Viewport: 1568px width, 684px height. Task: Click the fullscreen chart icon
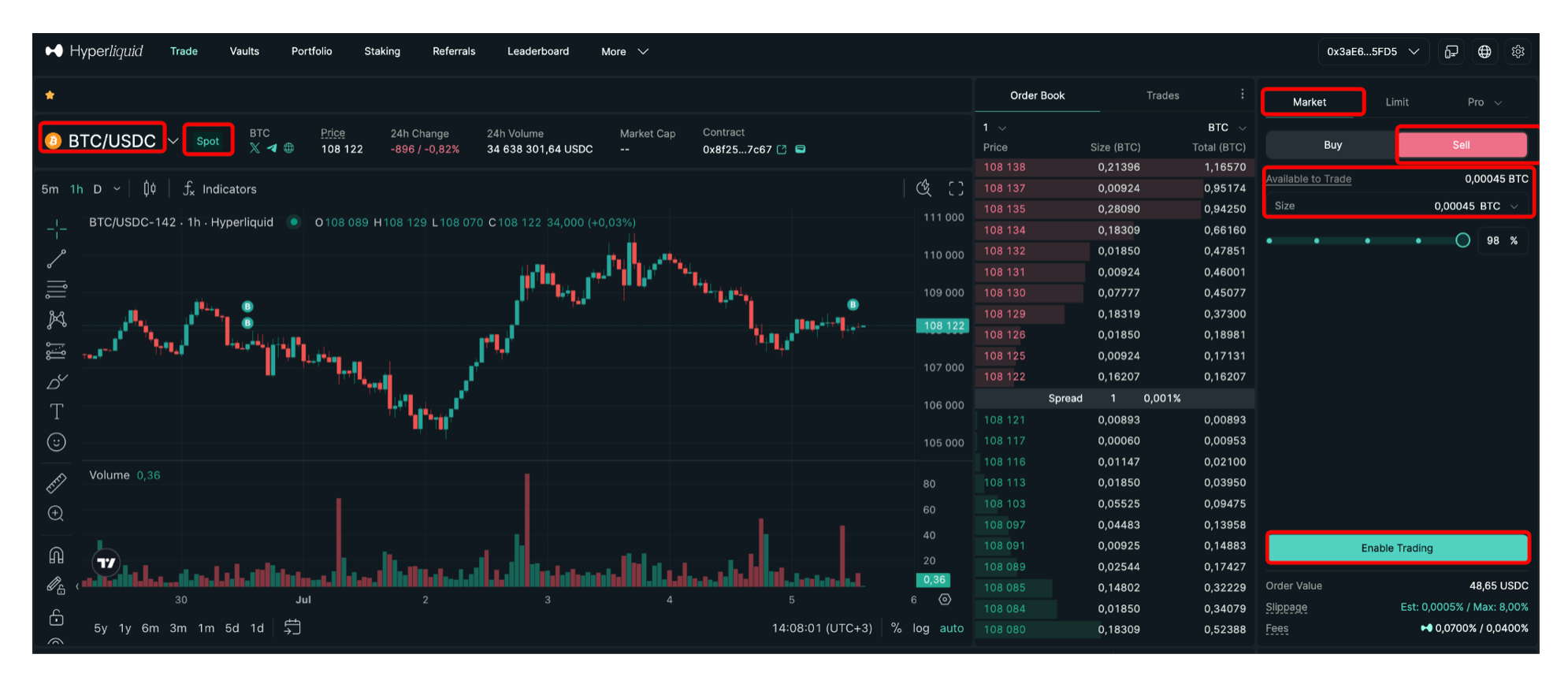point(956,188)
